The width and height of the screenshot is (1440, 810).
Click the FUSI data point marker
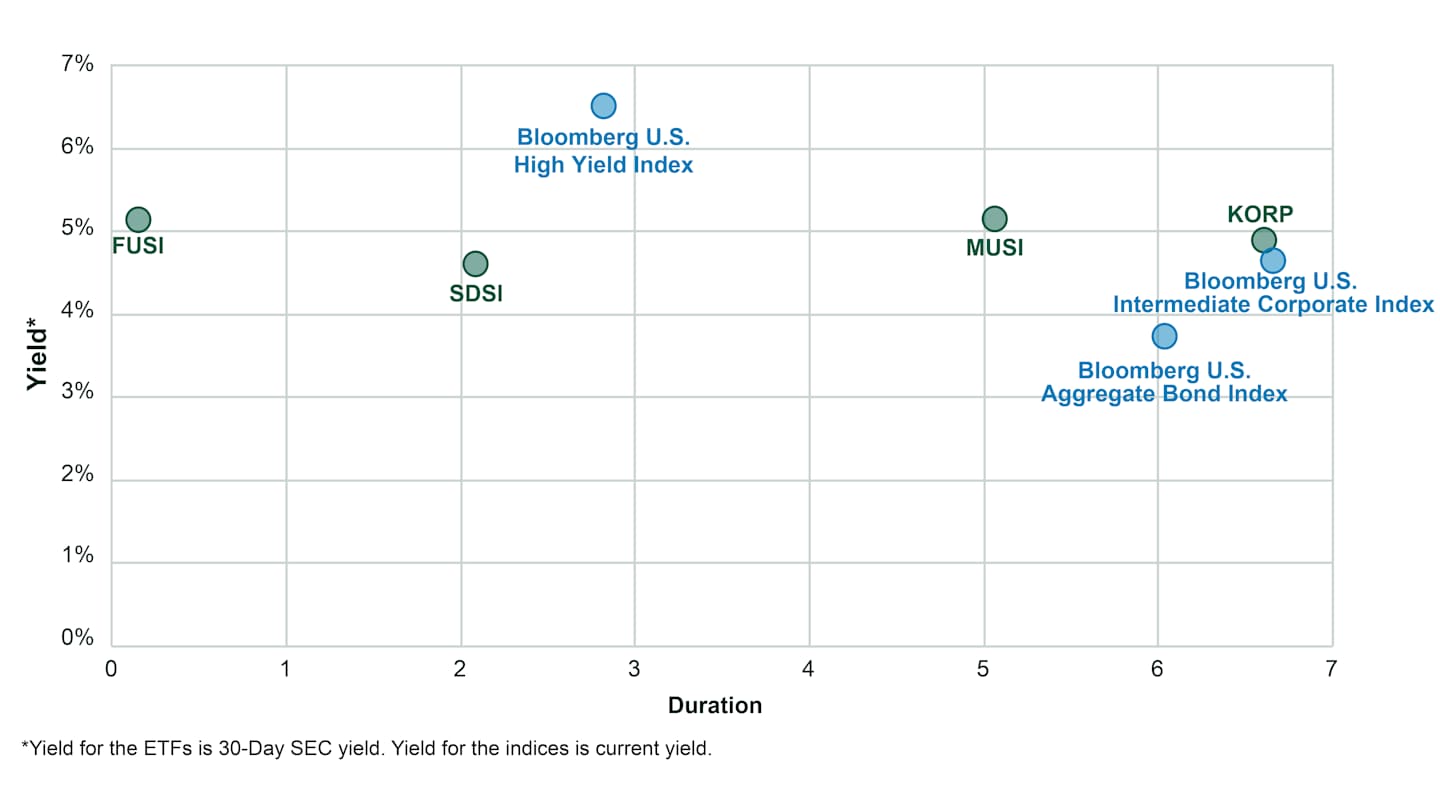coord(138,219)
